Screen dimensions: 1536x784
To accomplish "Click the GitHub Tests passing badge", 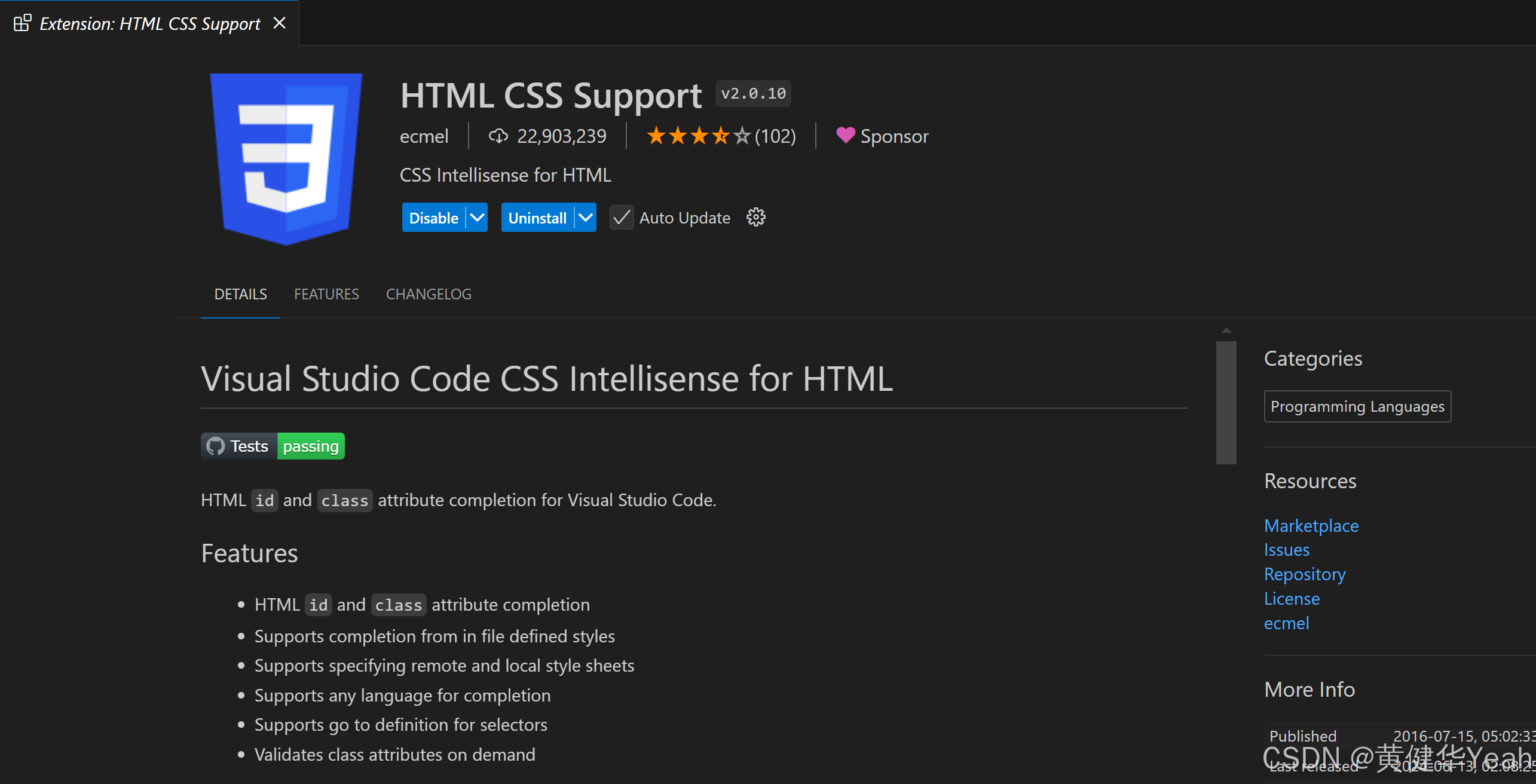I will (x=273, y=446).
